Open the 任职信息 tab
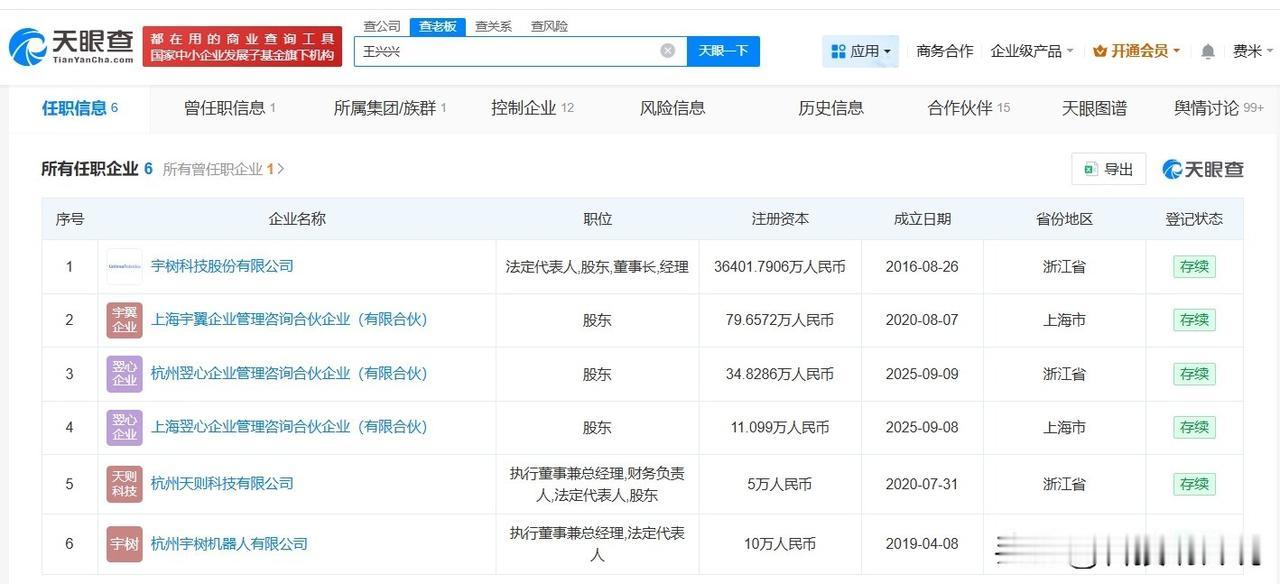The image size is (1280, 584). (x=80, y=108)
